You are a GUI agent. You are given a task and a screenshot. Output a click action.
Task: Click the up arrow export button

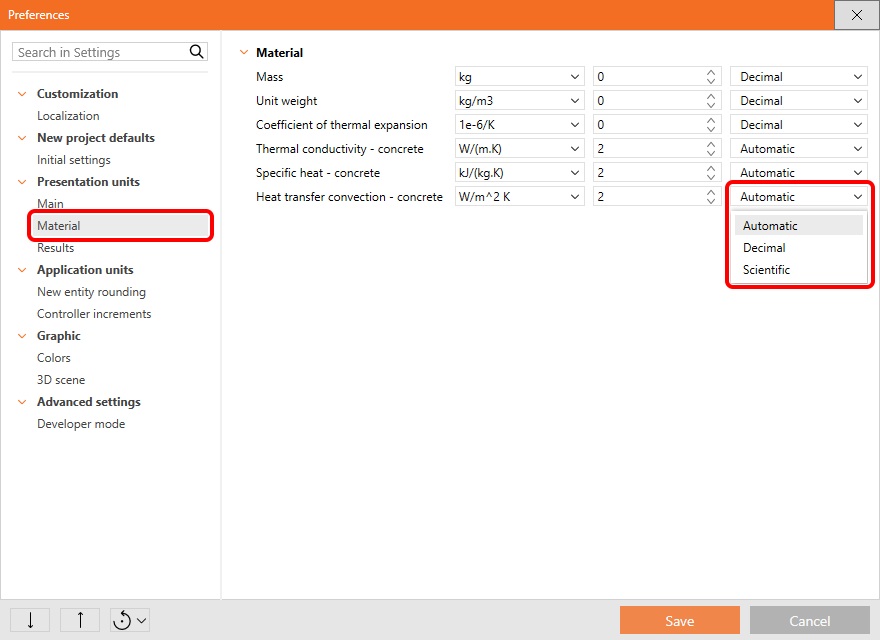click(x=80, y=620)
